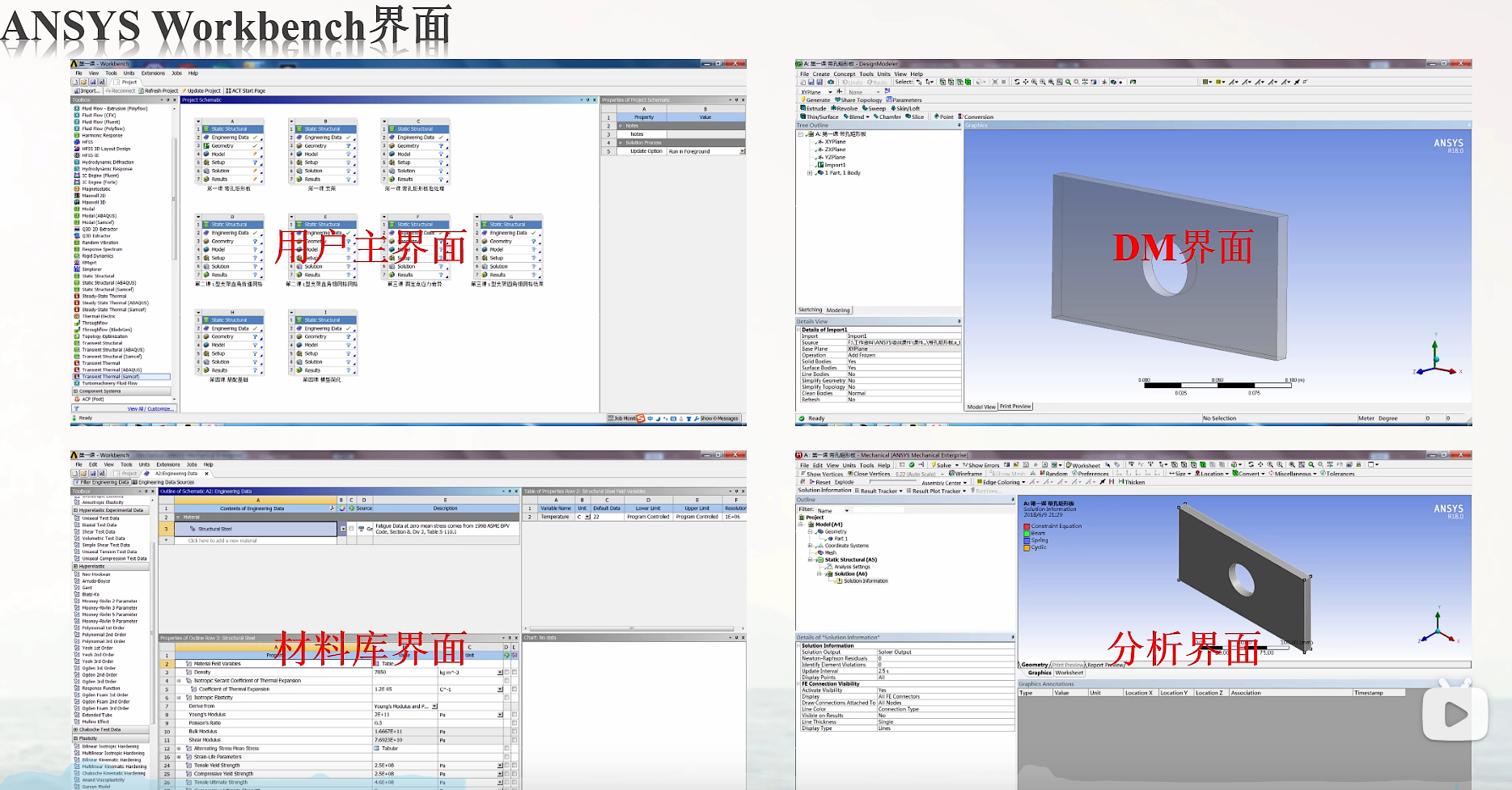Click Share Topology in DesignModeler
Viewport: 1512px width, 790px height.
858,100
